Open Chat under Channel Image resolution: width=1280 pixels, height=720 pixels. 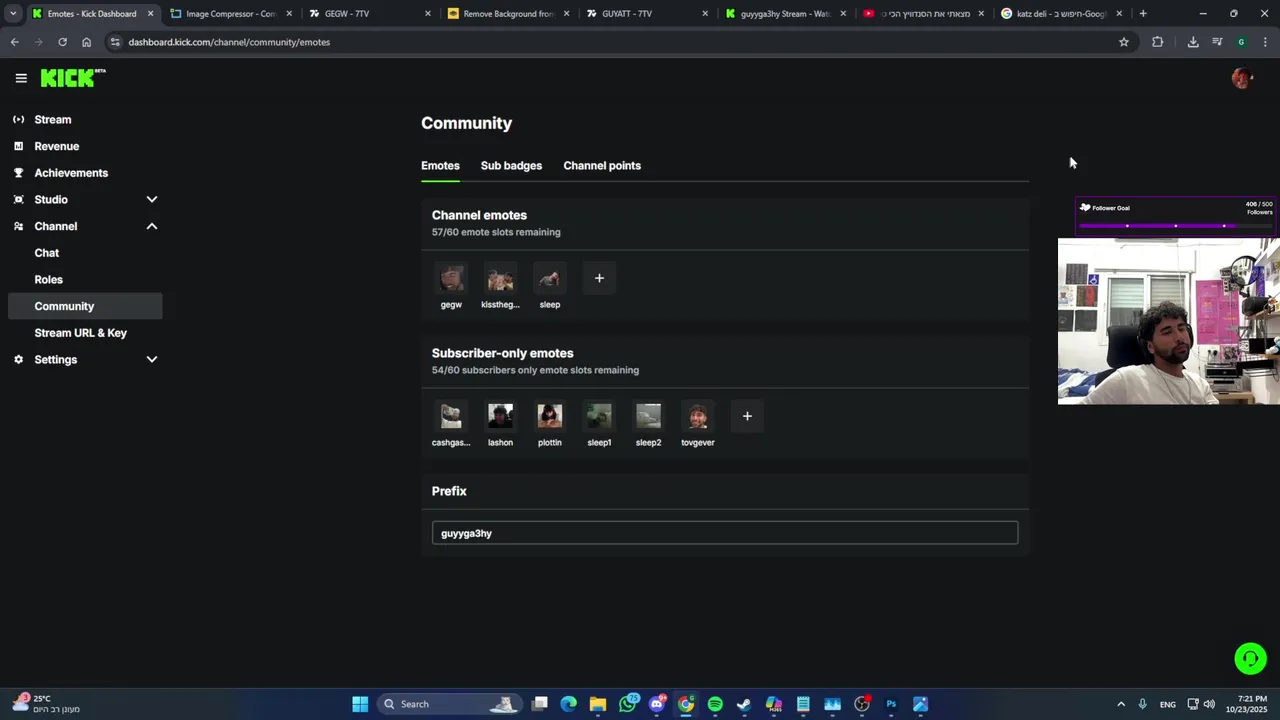[x=47, y=253]
